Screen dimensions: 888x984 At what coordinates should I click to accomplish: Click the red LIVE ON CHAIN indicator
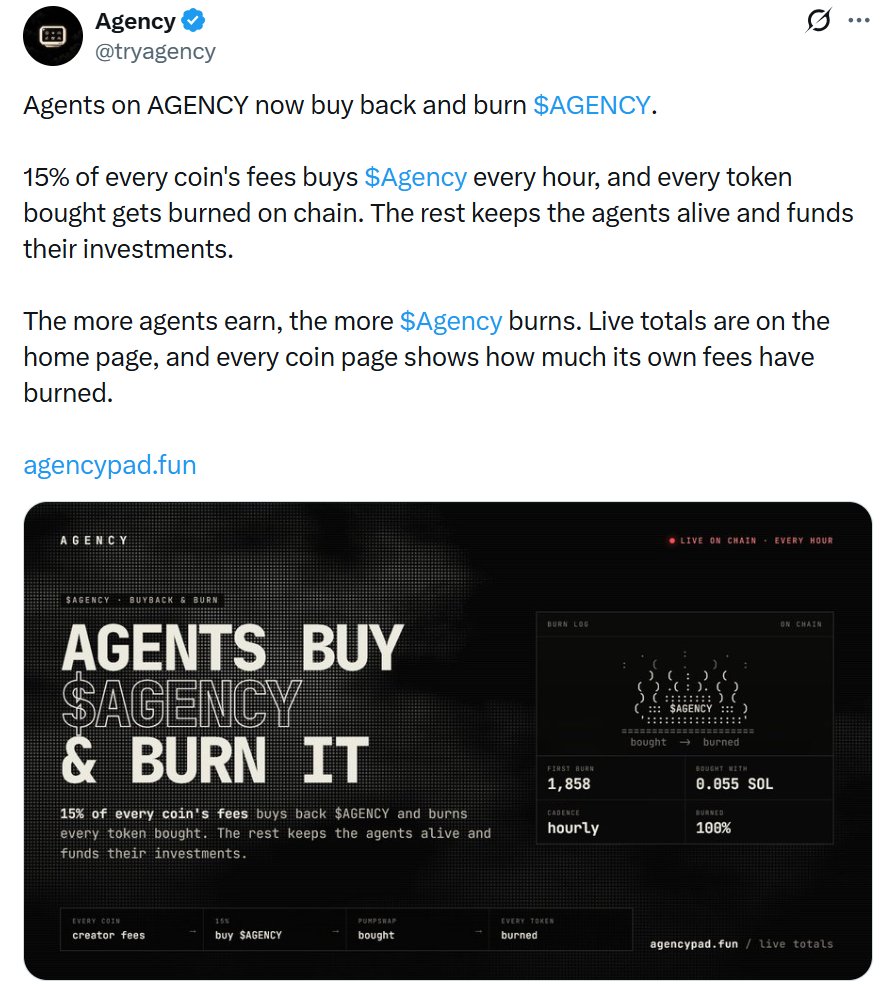[x=751, y=540]
